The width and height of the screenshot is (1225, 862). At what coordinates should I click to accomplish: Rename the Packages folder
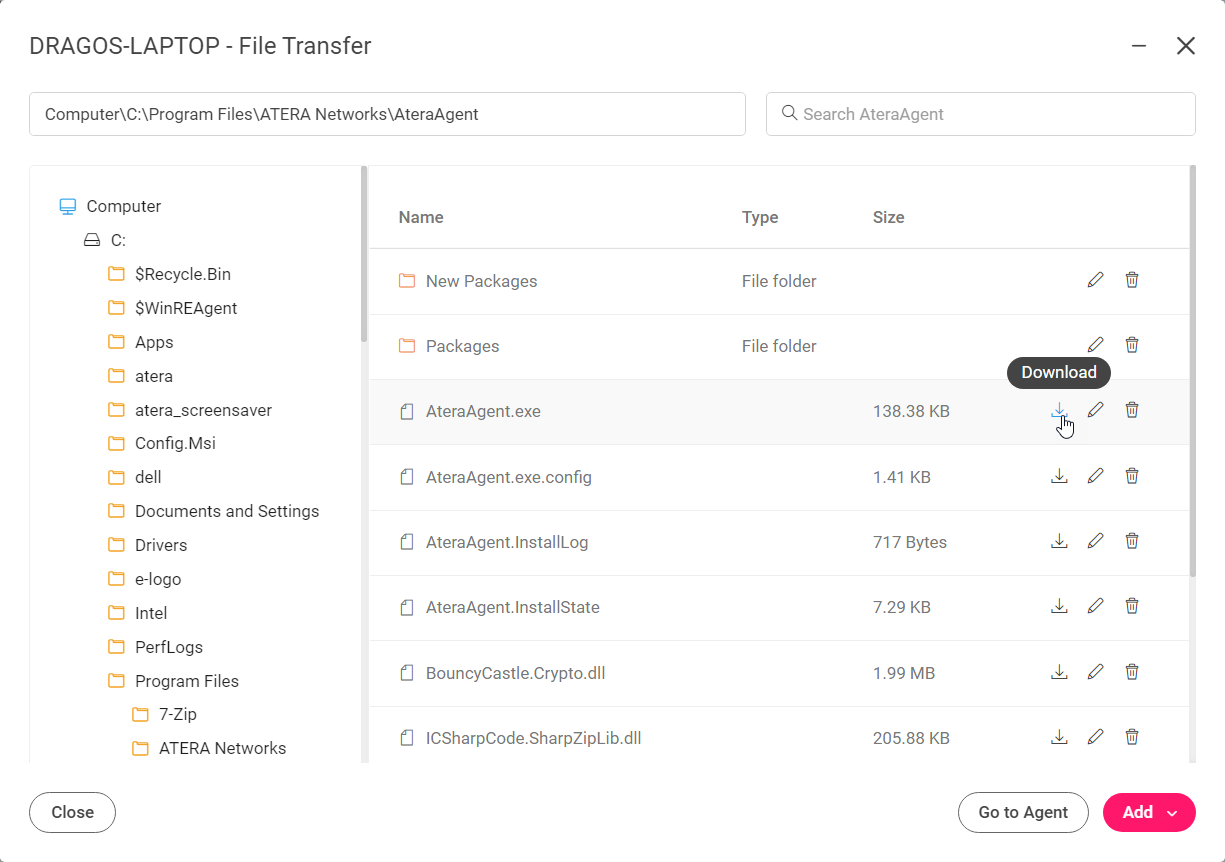[x=1095, y=345]
